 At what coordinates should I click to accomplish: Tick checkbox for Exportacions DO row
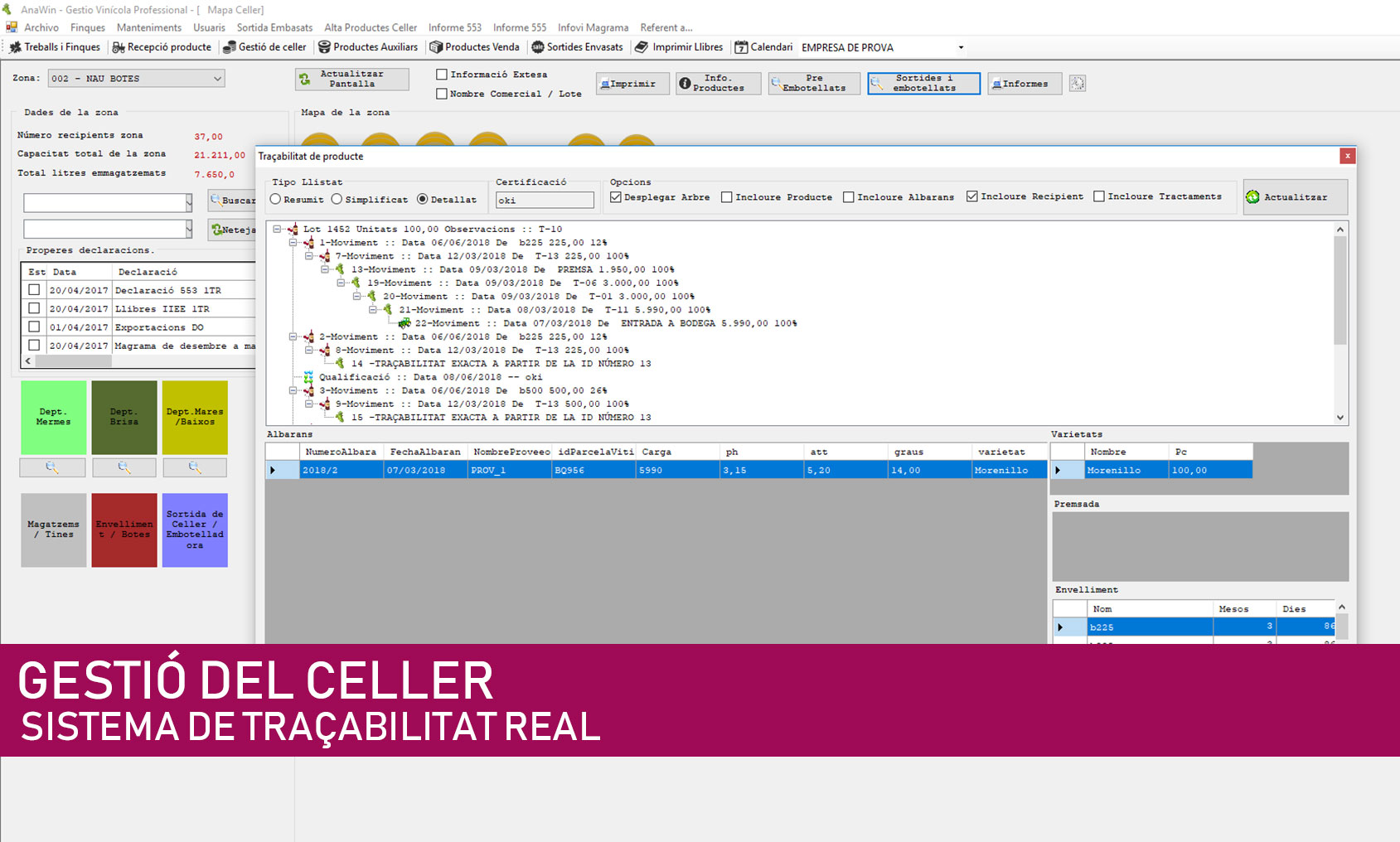tap(34, 327)
